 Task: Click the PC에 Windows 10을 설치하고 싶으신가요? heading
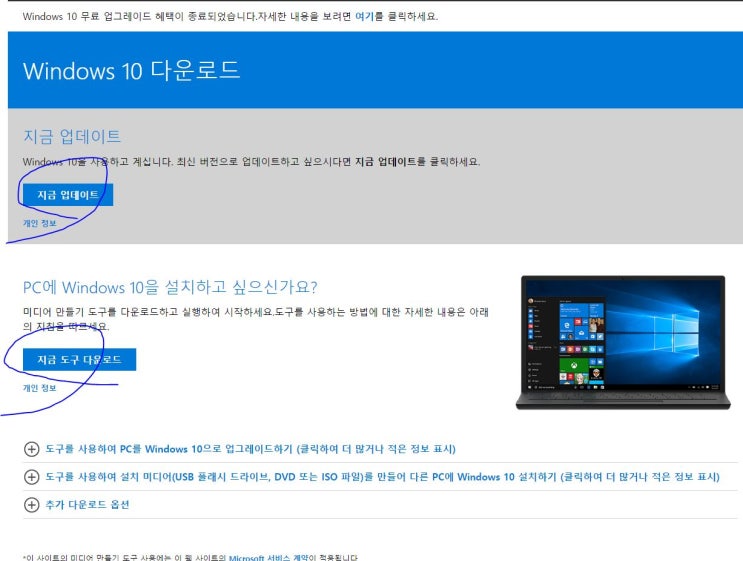170,287
